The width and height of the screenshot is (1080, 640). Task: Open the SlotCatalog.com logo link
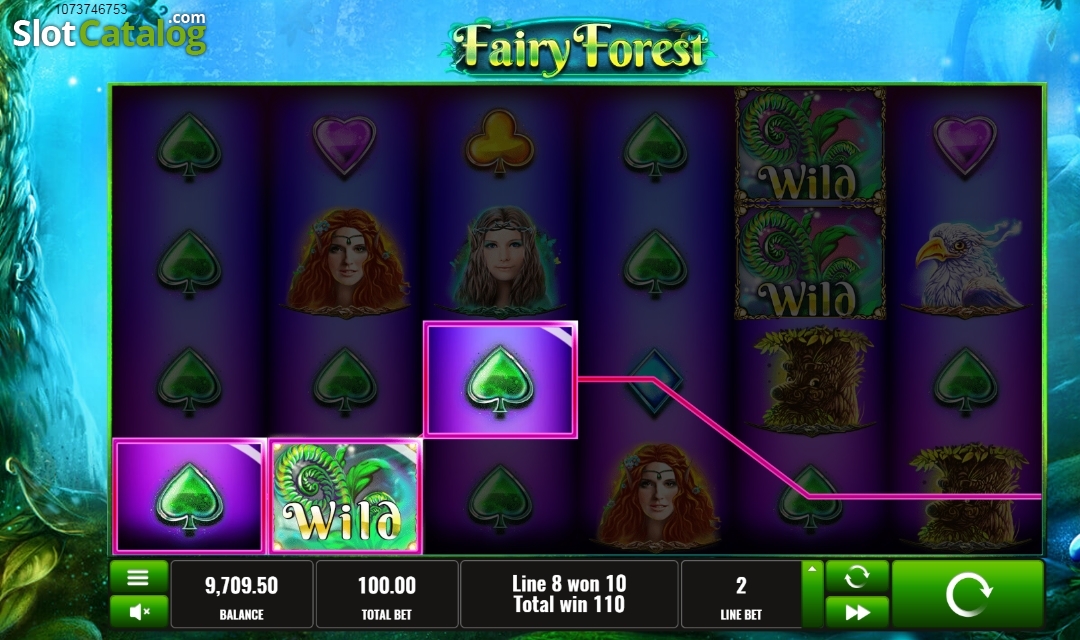click(109, 31)
